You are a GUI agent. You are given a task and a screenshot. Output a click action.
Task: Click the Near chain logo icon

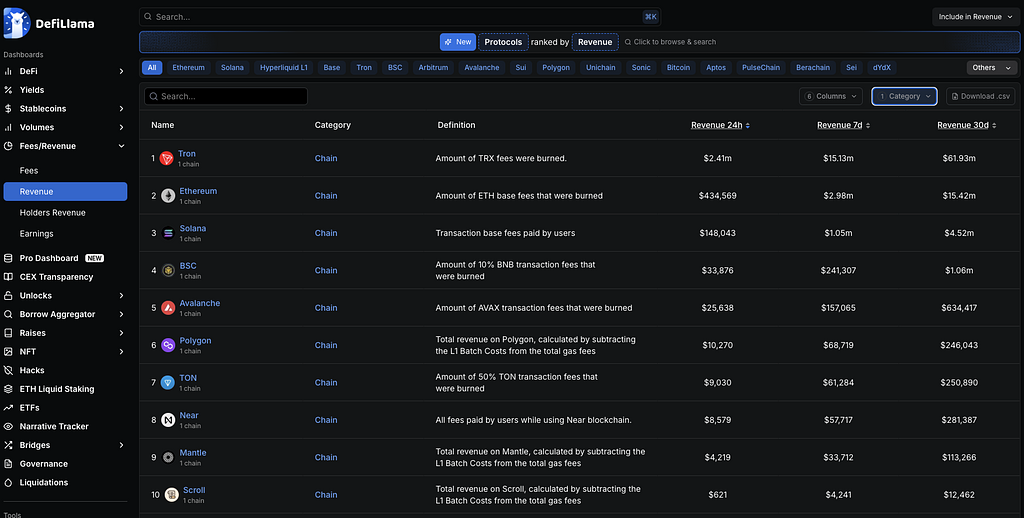pos(167,420)
